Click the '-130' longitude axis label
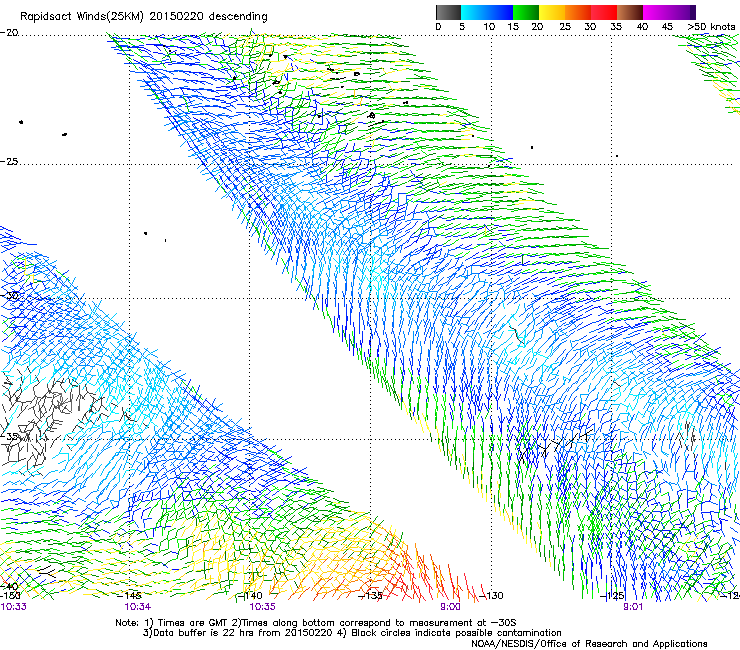 pos(492,596)
